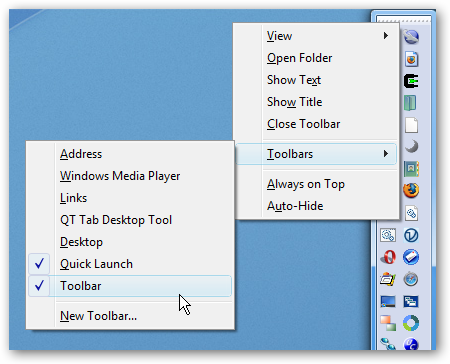Select Windows Media Player toolbar entry
The height and width of the screenshot is (364, 450).
(x=130, y=176)
